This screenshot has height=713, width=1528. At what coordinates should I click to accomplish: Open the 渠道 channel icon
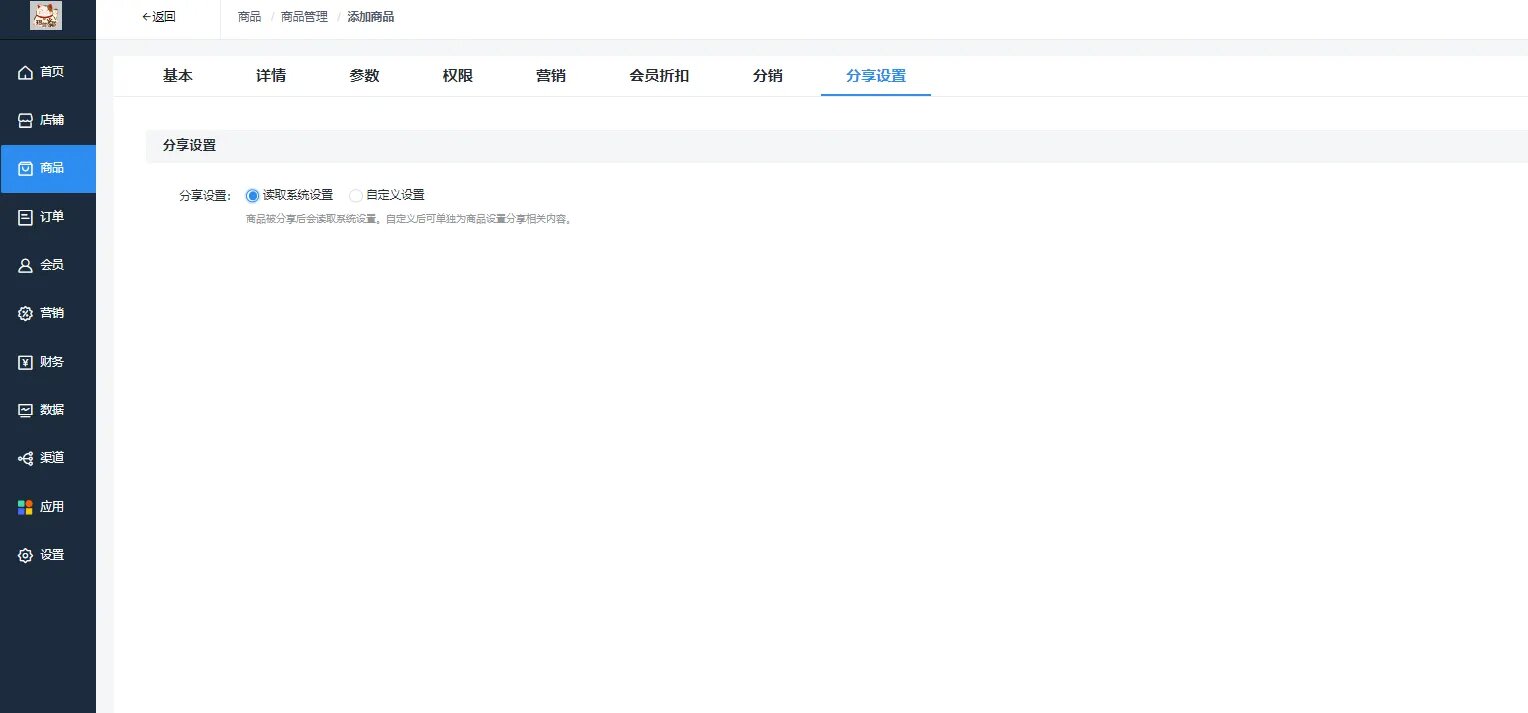tap(26, 458)
